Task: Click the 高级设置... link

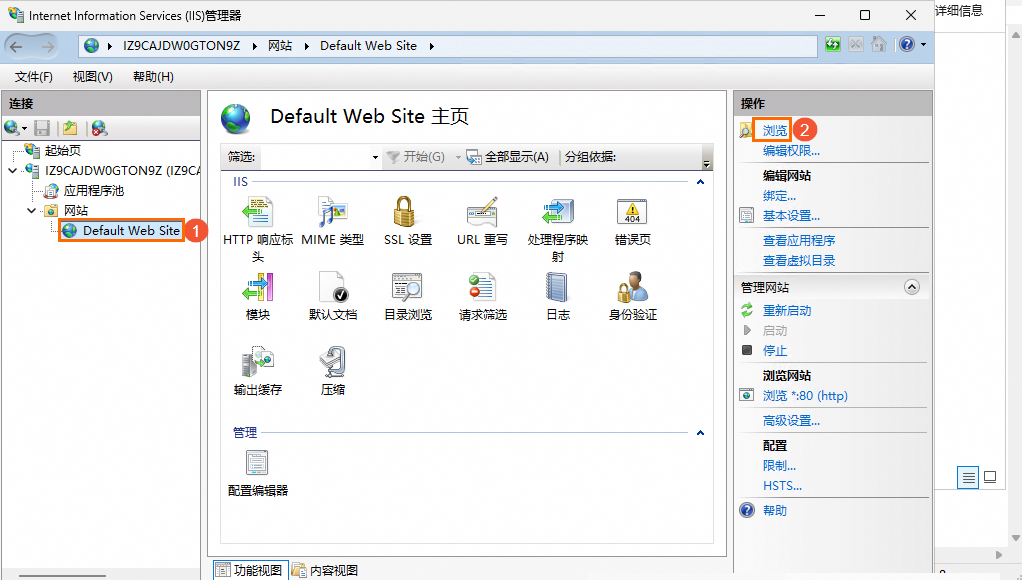Action: (791, 421)
